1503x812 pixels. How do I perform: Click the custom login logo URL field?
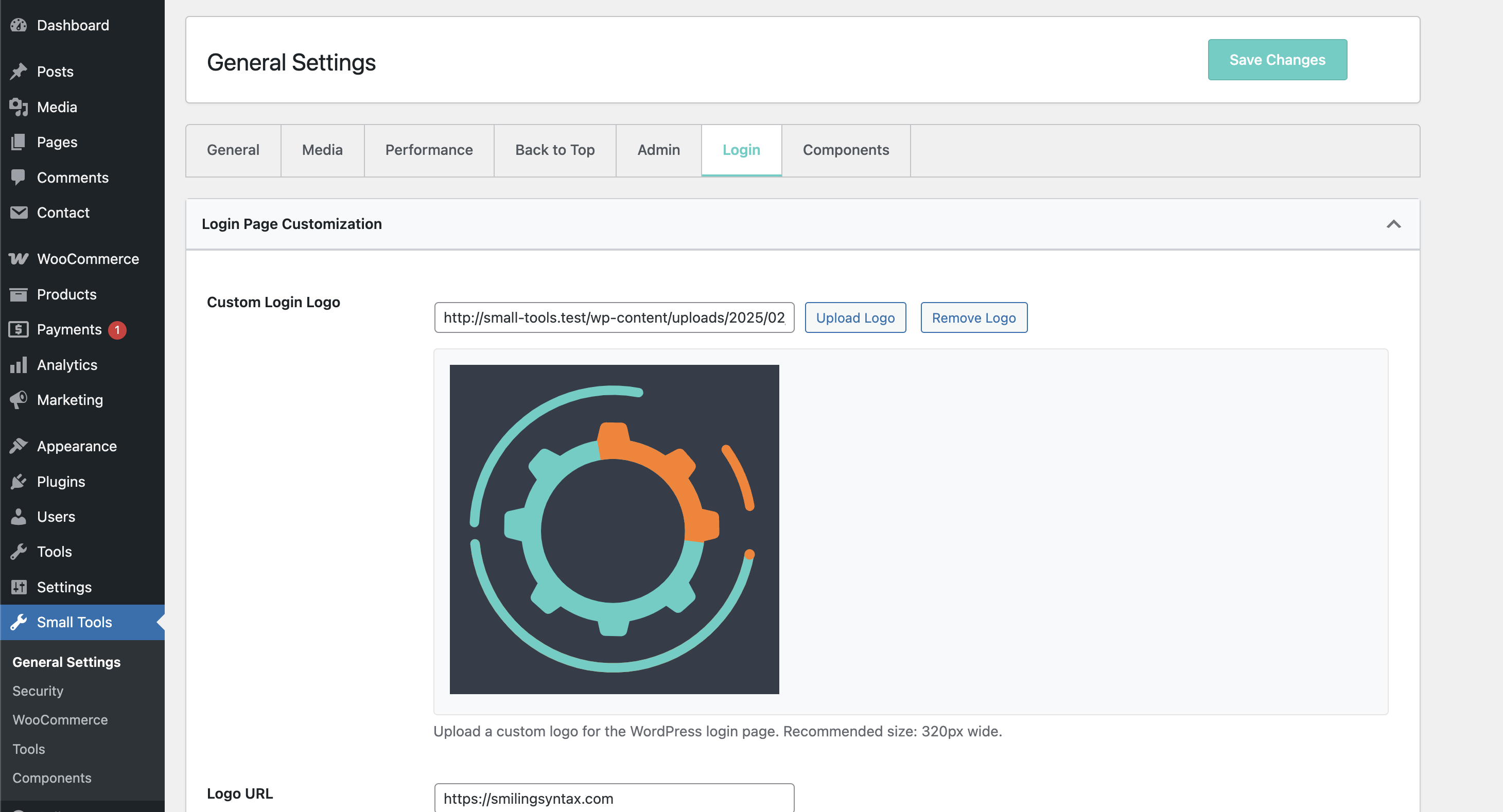pyautogui.click(x=614, y=317)
